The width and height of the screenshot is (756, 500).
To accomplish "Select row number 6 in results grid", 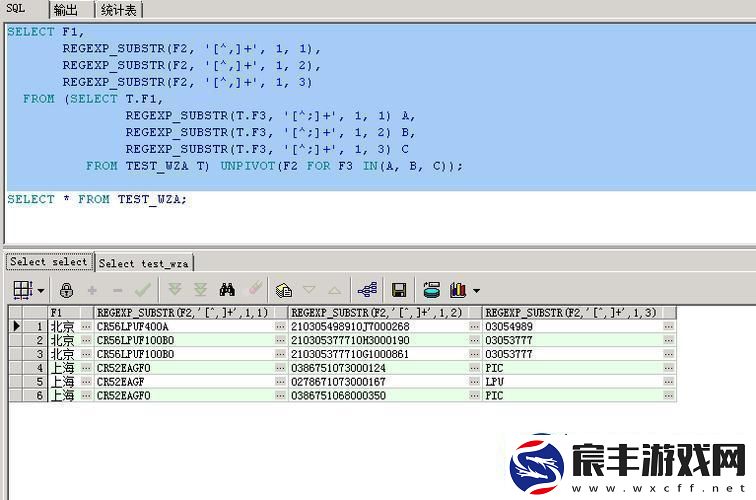I will (x=35, y=395).
